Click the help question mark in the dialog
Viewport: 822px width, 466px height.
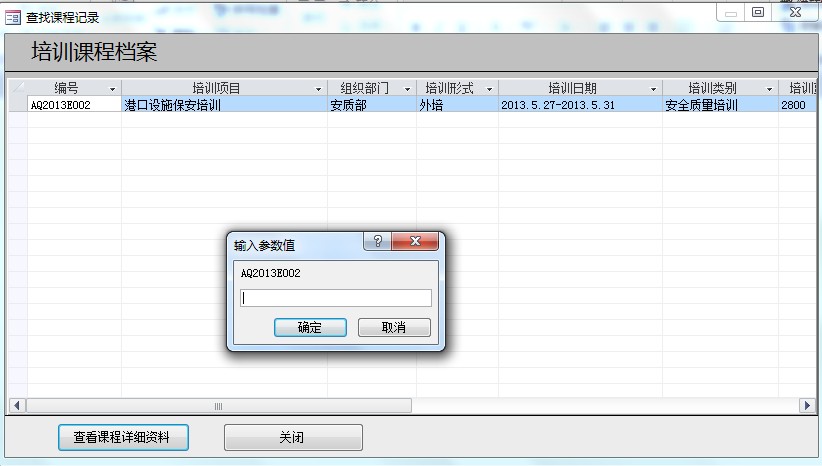pos(377,242)
